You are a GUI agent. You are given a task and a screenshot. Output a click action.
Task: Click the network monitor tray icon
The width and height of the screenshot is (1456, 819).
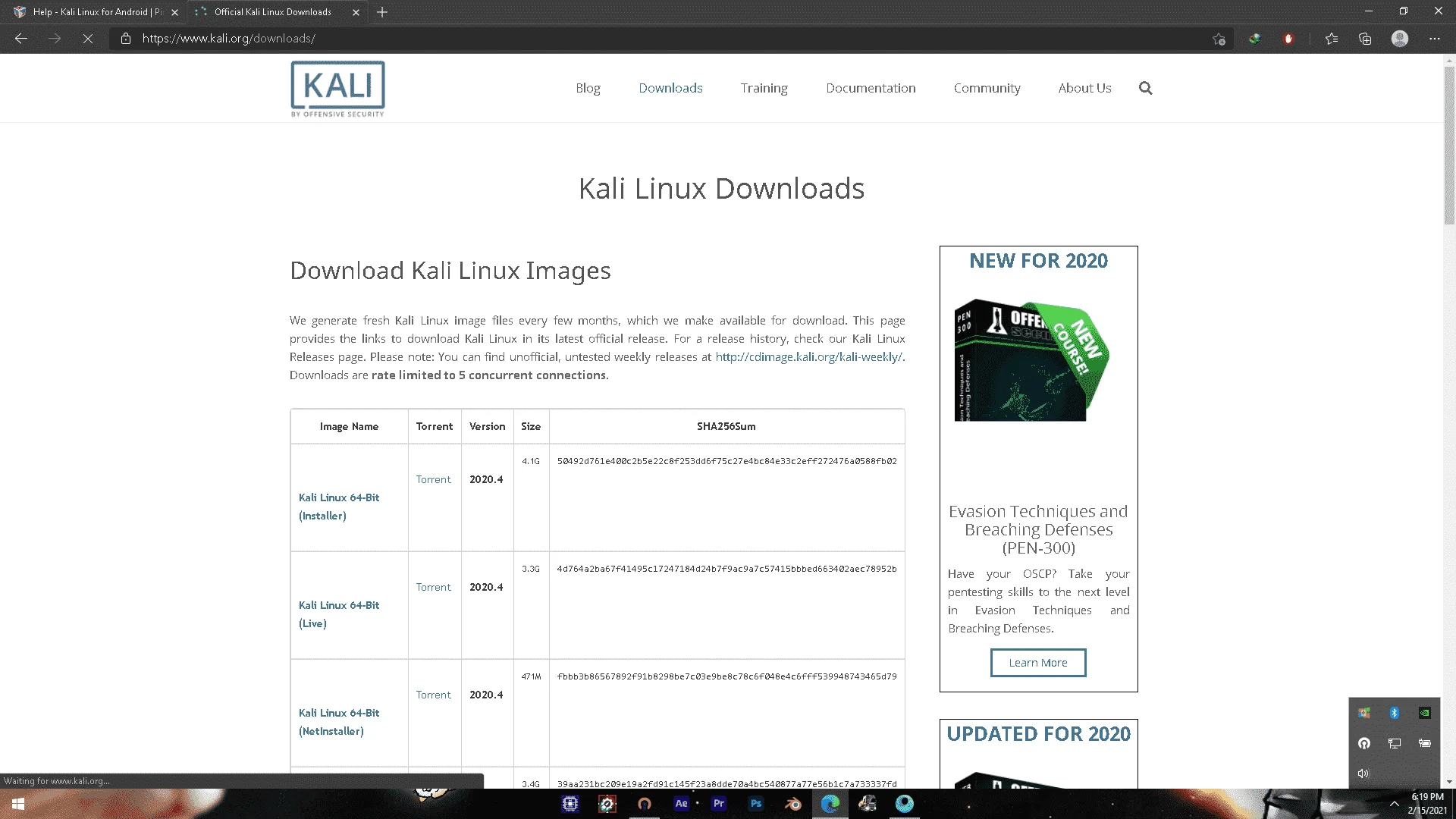(x=1394, y=743)
